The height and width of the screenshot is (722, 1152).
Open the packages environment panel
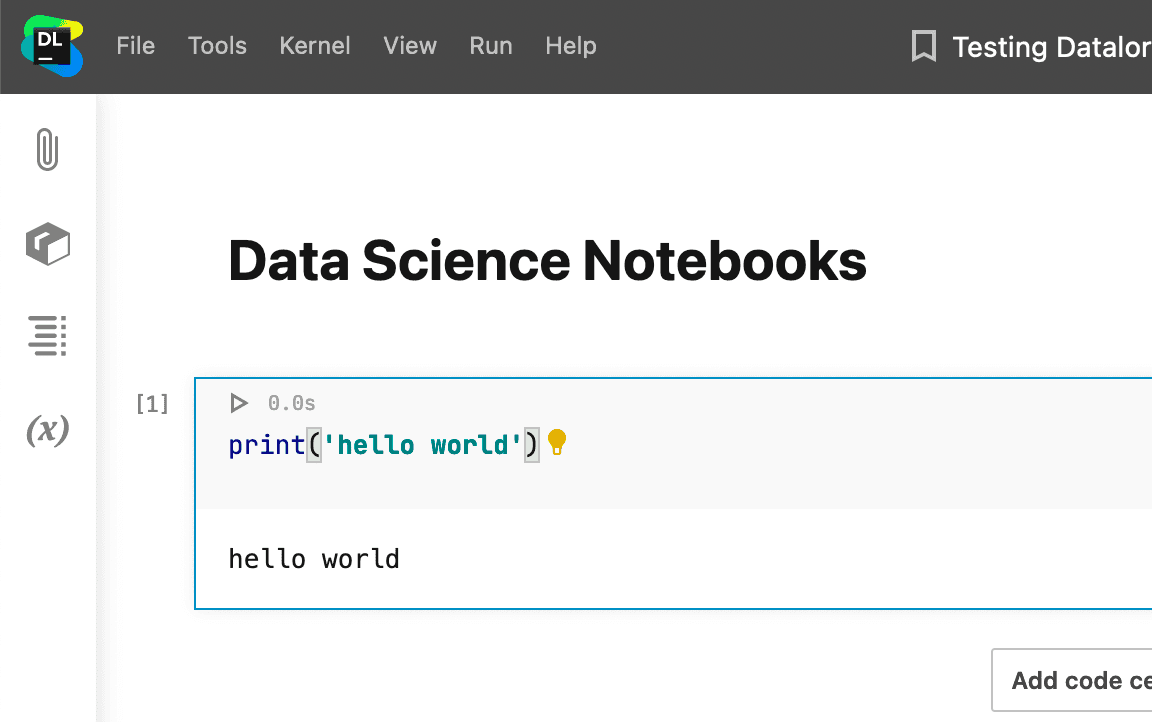46,243
